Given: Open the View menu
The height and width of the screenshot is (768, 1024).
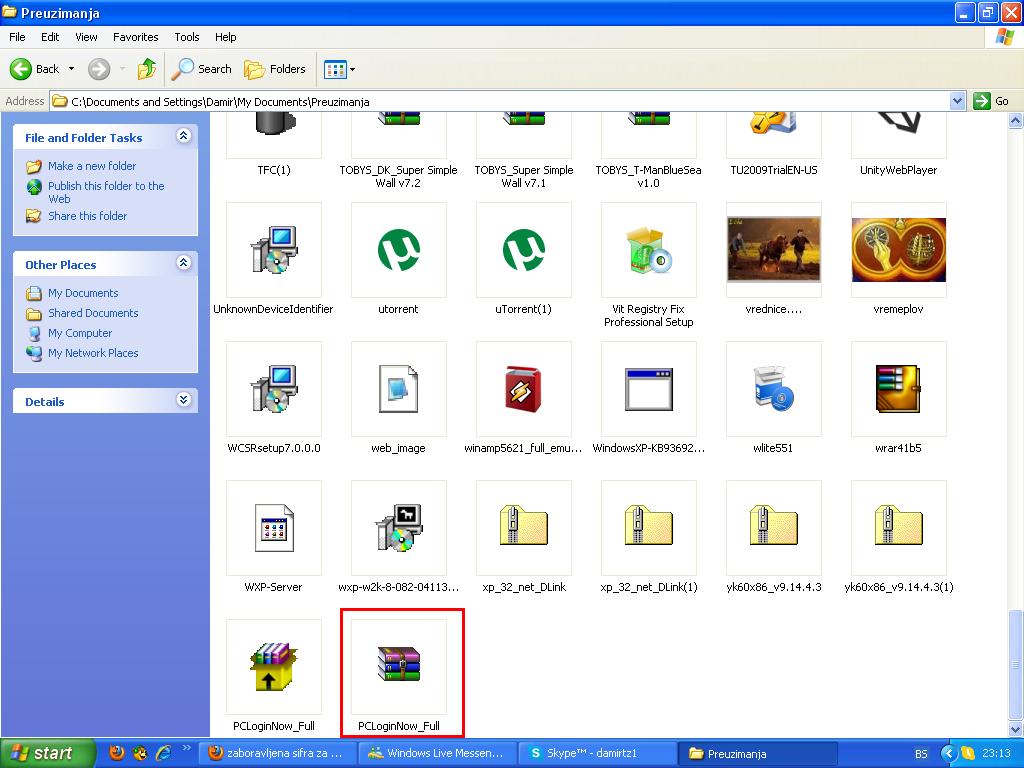Looking at the screenshot, I should [x=86, y=37].
